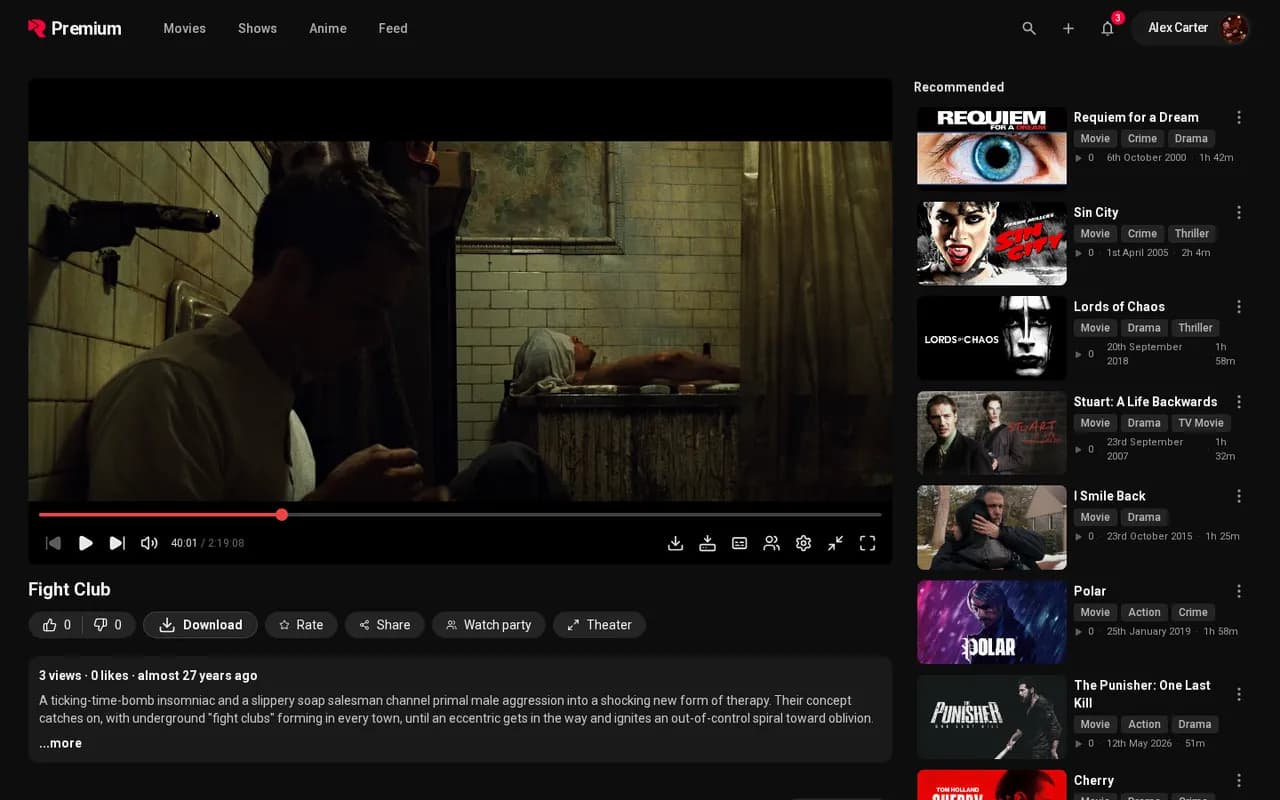1280x800 pixels.
Task: Open options menu for Sin City
Action: point(1239,212)
